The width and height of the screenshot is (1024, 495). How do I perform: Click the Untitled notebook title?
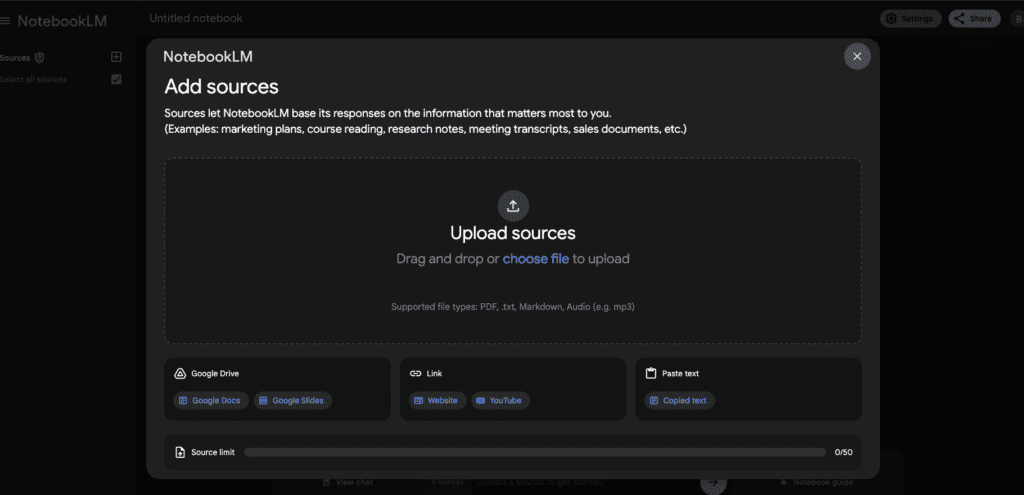[x=196, y=18]
